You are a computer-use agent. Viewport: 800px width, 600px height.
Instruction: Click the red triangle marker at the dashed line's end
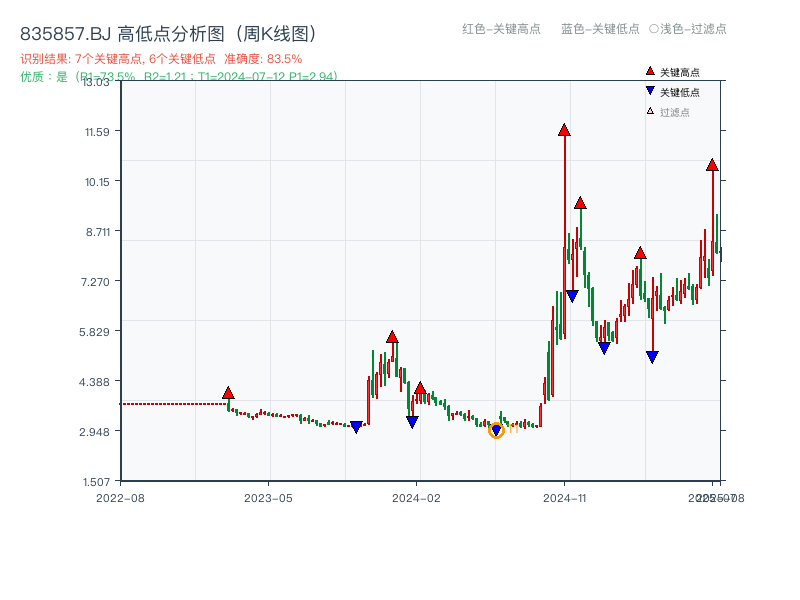pyautogui.click(x=228, y=393)
